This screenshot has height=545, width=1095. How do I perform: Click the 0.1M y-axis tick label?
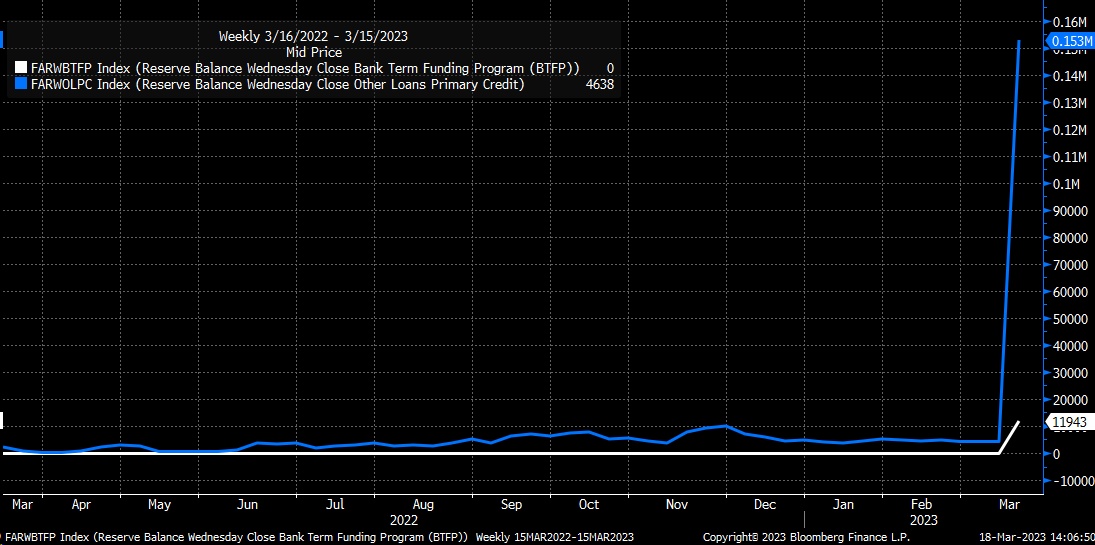tap(1066, 184)
